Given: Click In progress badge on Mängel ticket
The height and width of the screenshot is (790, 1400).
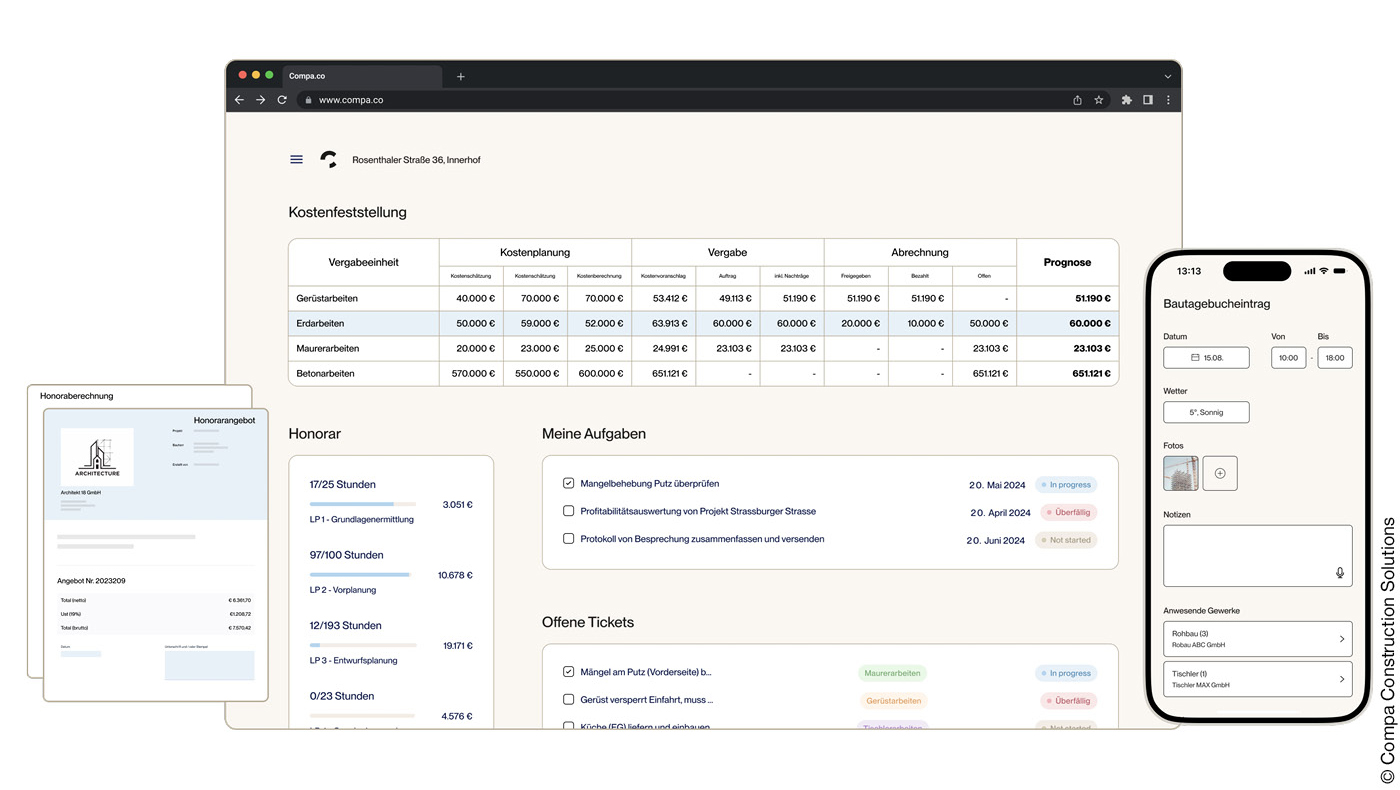Looking at the screenshot, I should 1066,673.
